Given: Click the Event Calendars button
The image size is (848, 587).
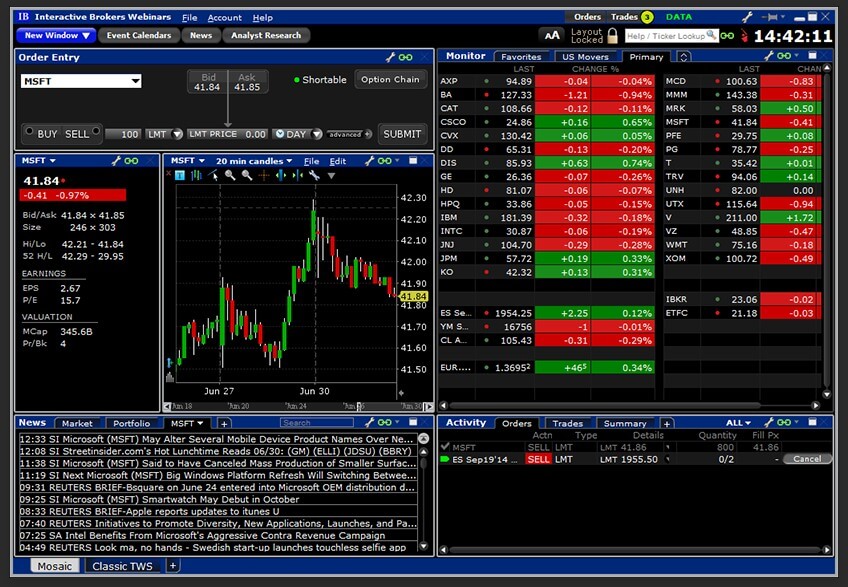Looking at the screenshot, I should click(138, 36).
